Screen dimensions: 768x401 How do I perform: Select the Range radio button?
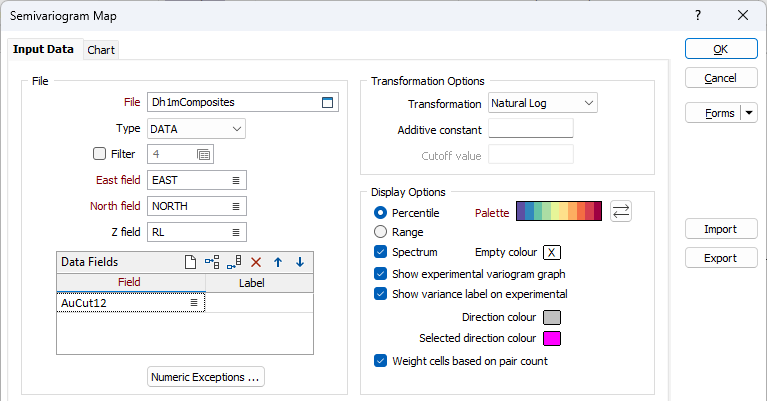380,232
